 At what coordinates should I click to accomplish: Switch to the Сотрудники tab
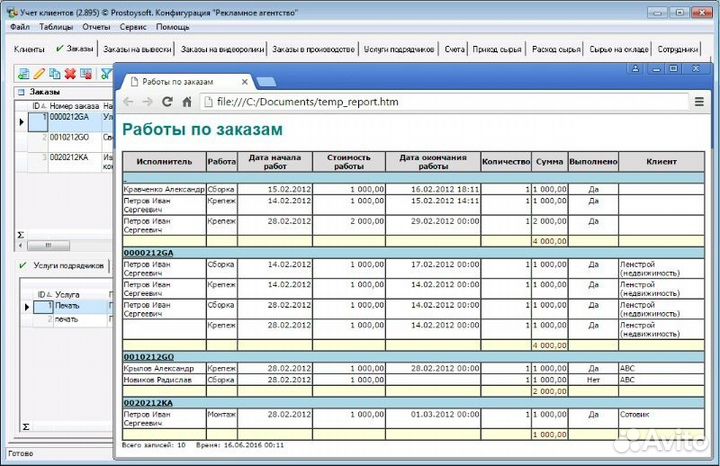point(677,49)
